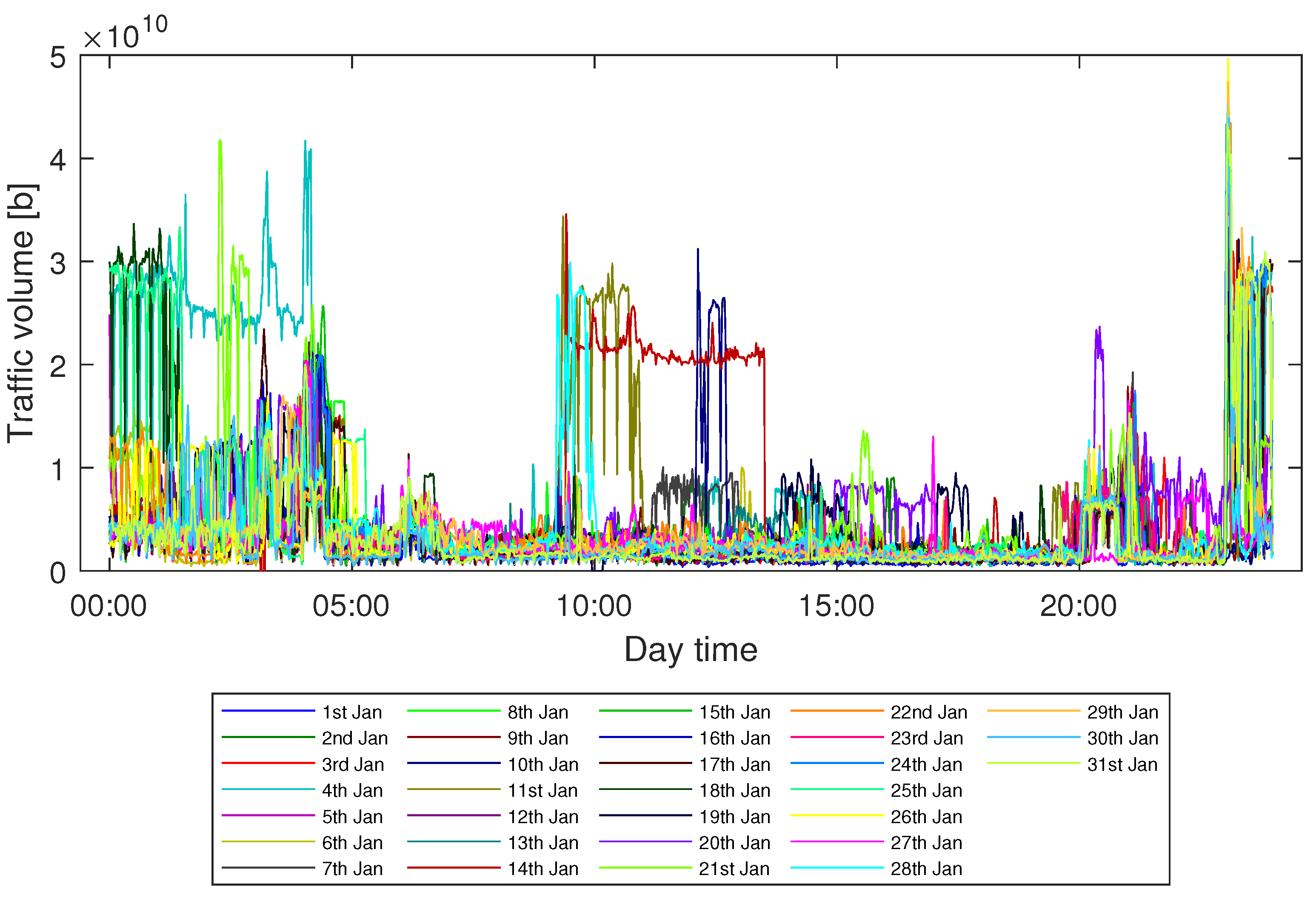The height and width of the screenshot is (898, 1316).
Task: Select the 28th Jan cyan legend line
Action: pos(836,868)
